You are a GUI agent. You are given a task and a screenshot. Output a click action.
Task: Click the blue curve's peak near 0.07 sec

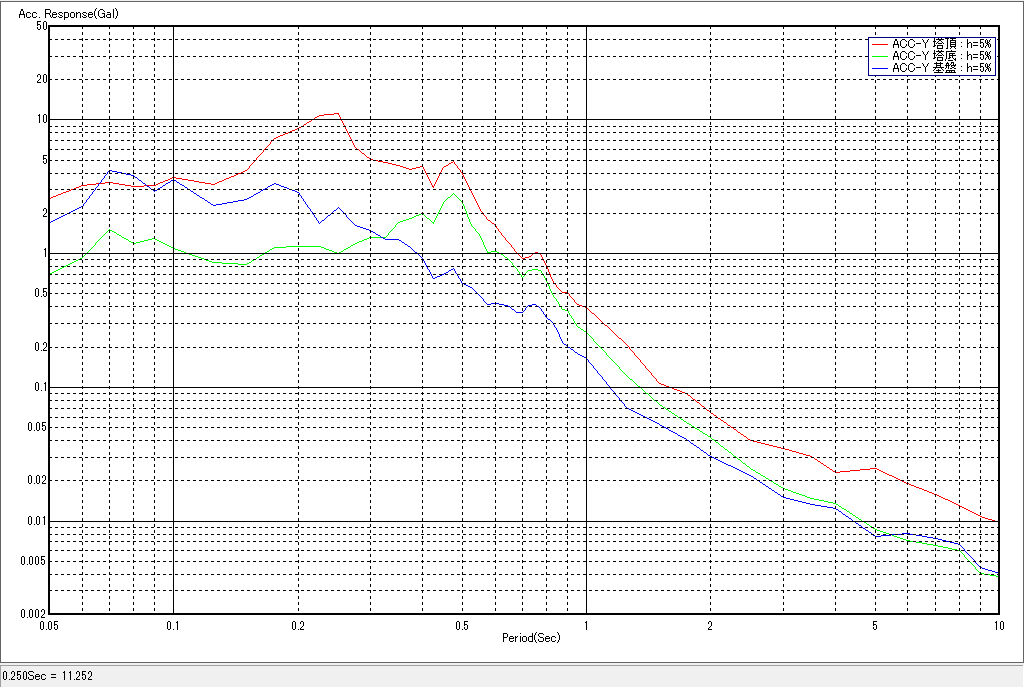(110, 171)
